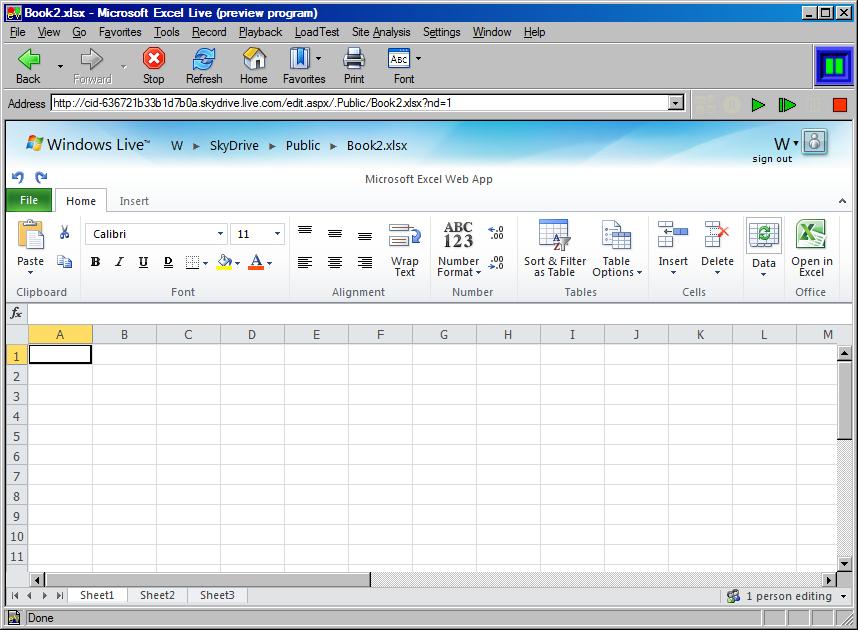Click the Public breadcrumb link
The width and height of the screenshot is (858, 630).
(x=303, y=146)
